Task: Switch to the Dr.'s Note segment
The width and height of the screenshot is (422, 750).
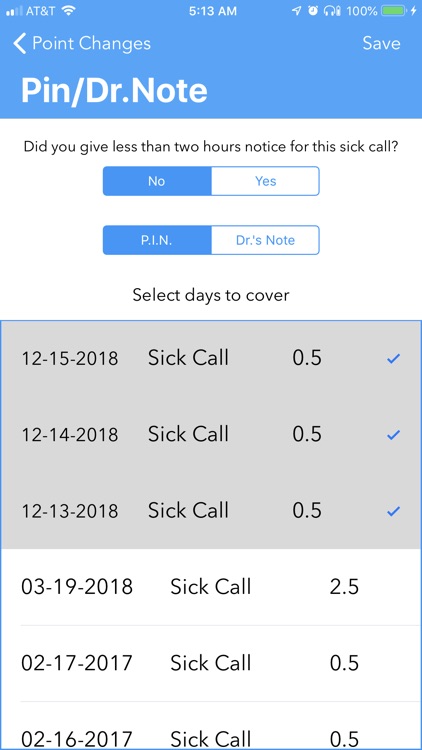Action: click(265, 240)
